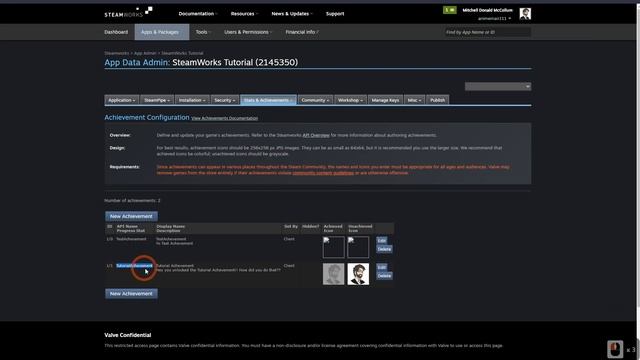
Task: Go to Support page
Action: [335, 13]
